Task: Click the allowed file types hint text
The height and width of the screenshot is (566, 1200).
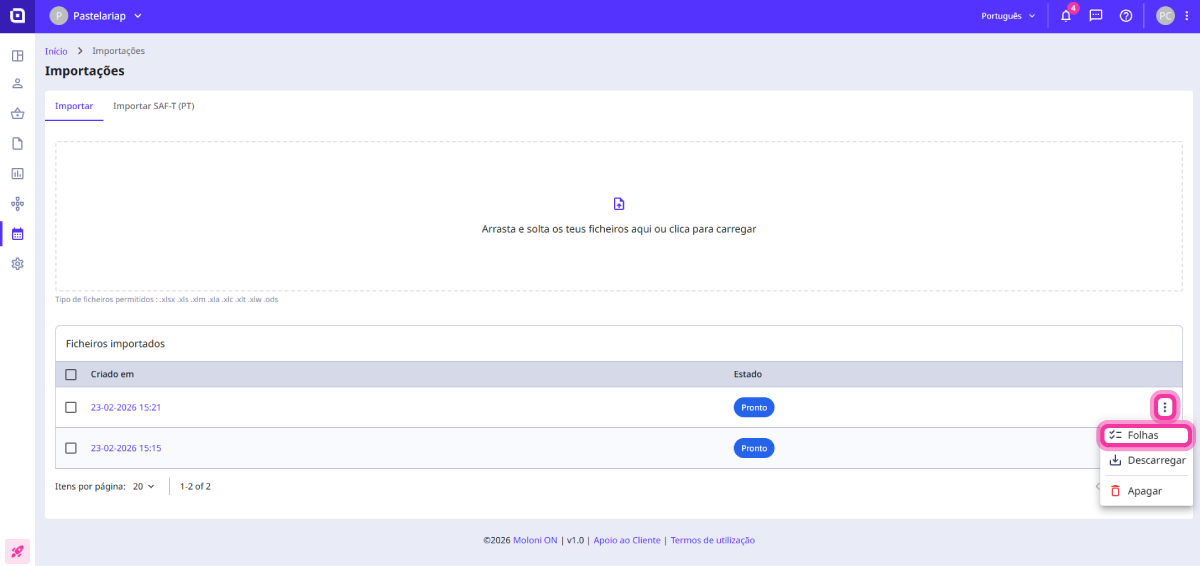Action: pyautogui.click(x=167, y=299)
